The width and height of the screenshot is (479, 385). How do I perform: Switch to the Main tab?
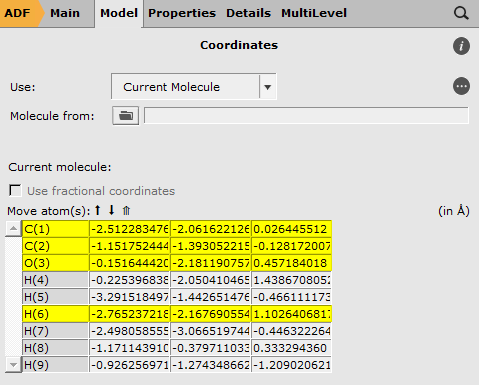coord(65,13)
